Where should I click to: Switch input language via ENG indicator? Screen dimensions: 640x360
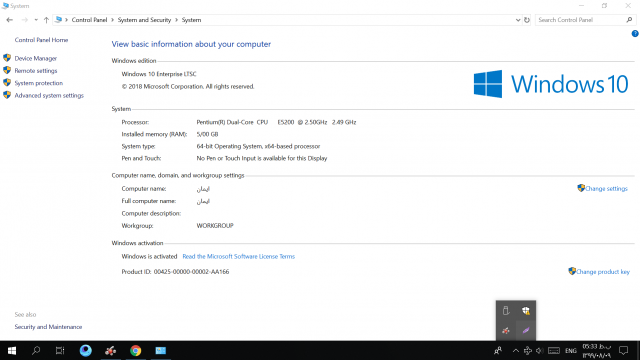[x=571, y=351]
